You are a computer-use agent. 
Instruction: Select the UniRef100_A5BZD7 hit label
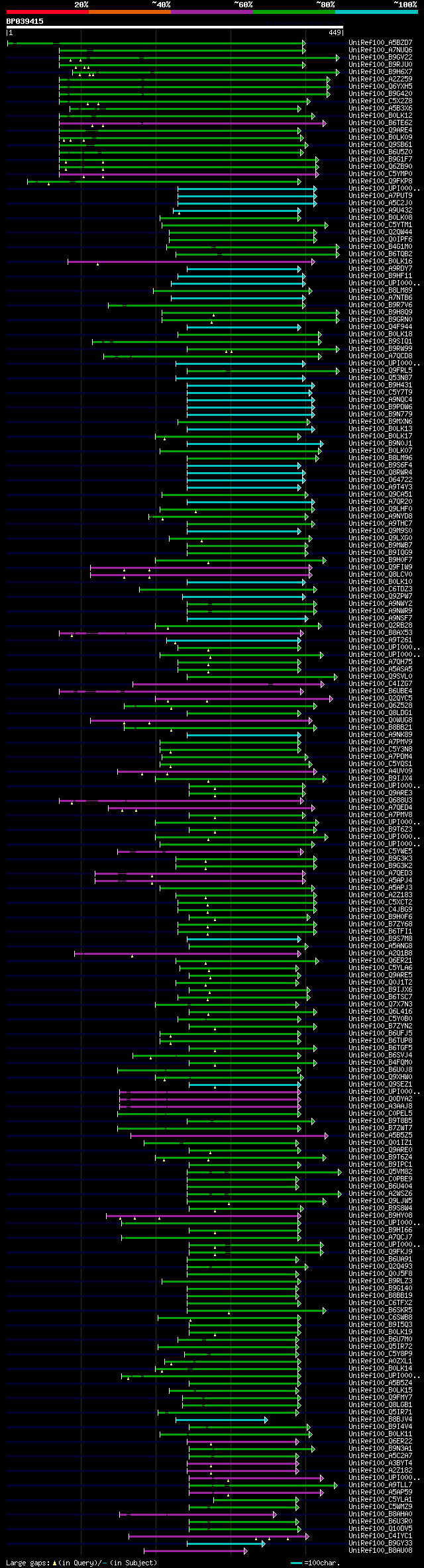click(x=380, y=42)
